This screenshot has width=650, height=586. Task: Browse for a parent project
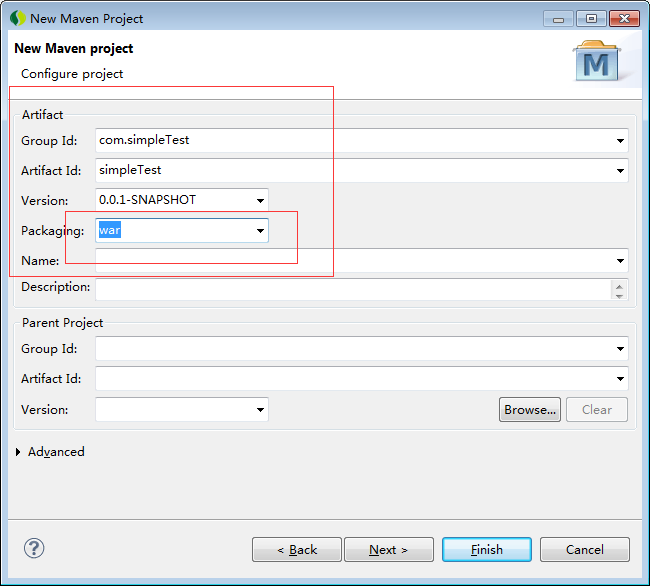point(530,409)
